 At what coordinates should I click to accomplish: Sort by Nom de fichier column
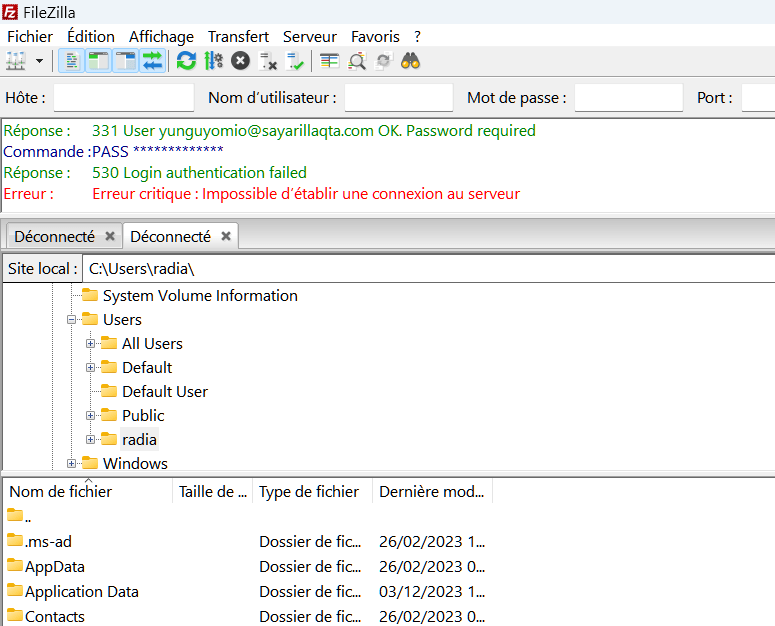pos(88,492)
